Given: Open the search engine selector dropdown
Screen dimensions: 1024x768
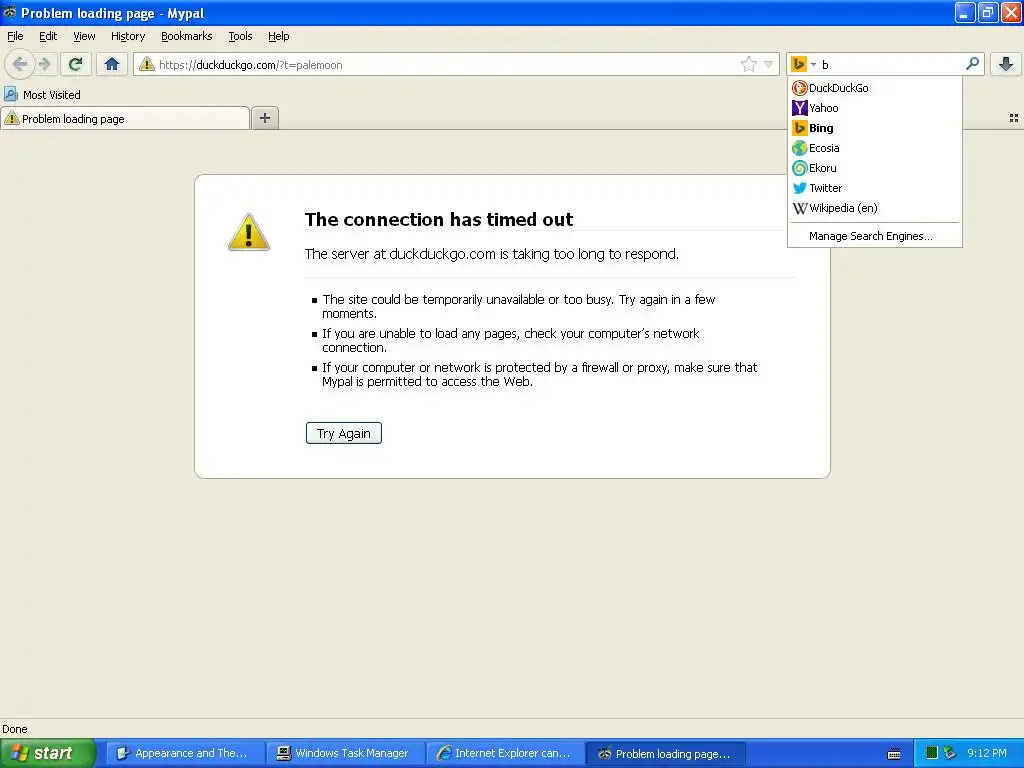Looking at the screenshot, I should [803, 64].
